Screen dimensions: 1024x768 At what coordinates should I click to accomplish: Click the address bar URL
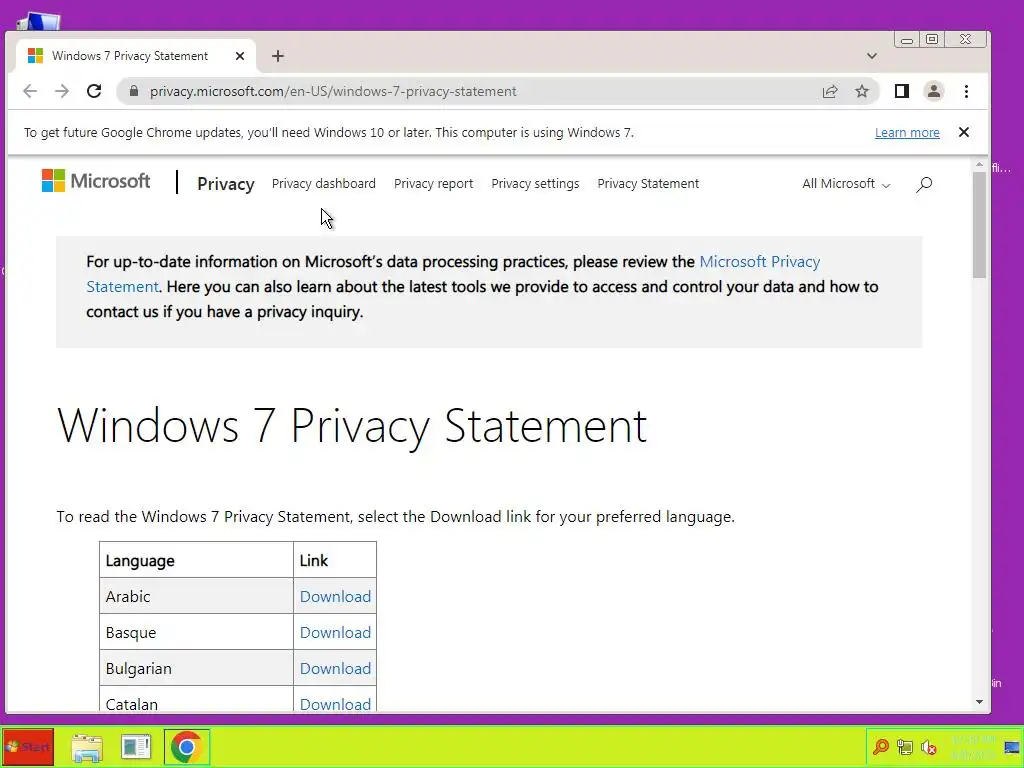(x=333, y=91)
